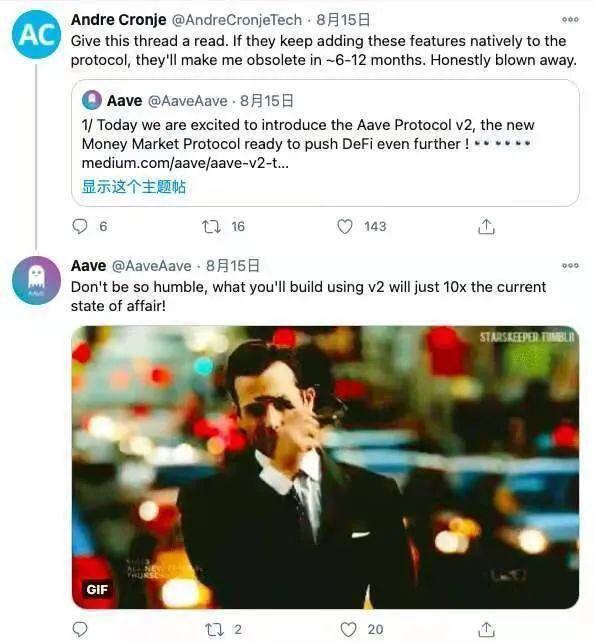Share Aave's GIF reply tweet
594x643 pixels.
click(x=487, y=629)
